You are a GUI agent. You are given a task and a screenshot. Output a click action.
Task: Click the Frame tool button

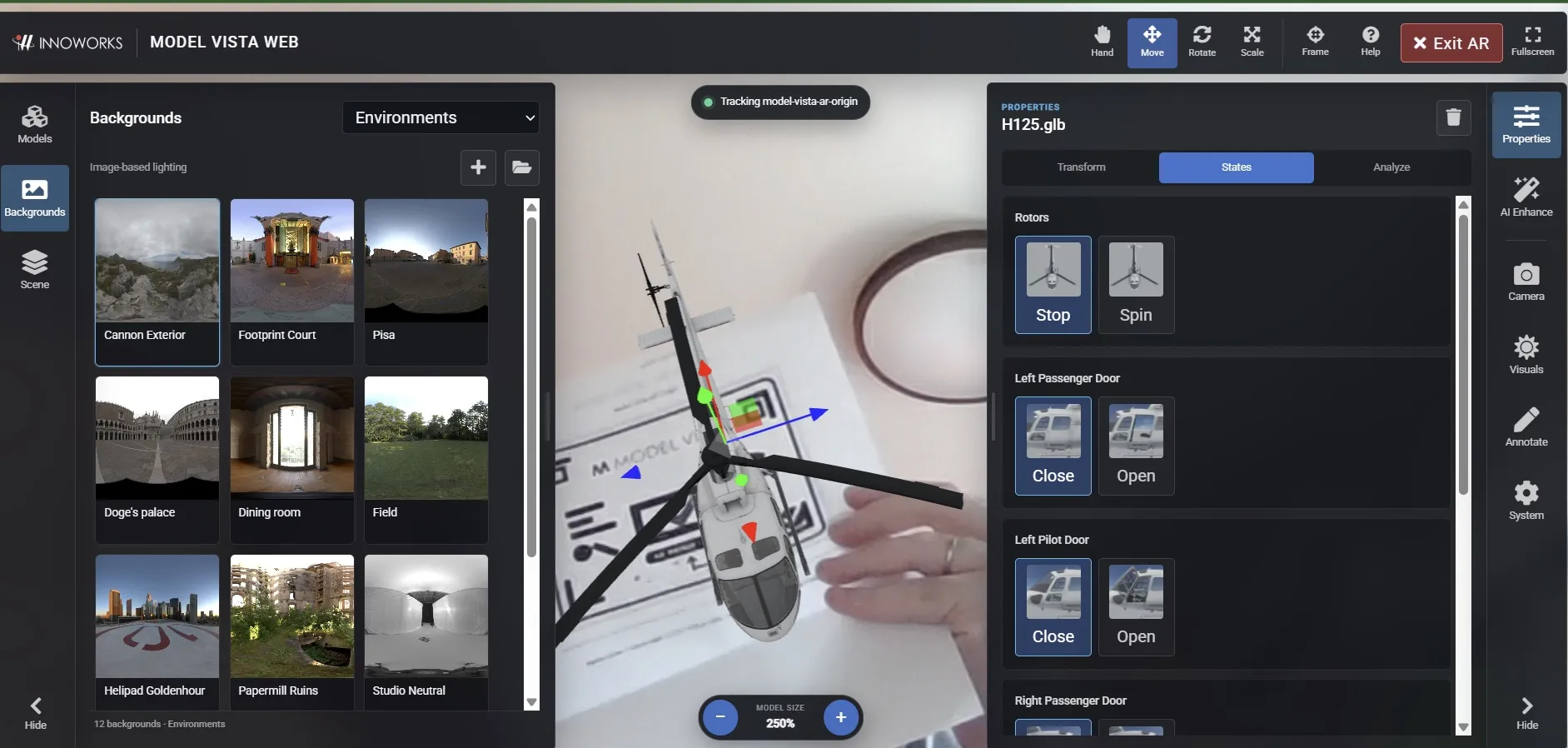click(x=1315, y=42)
